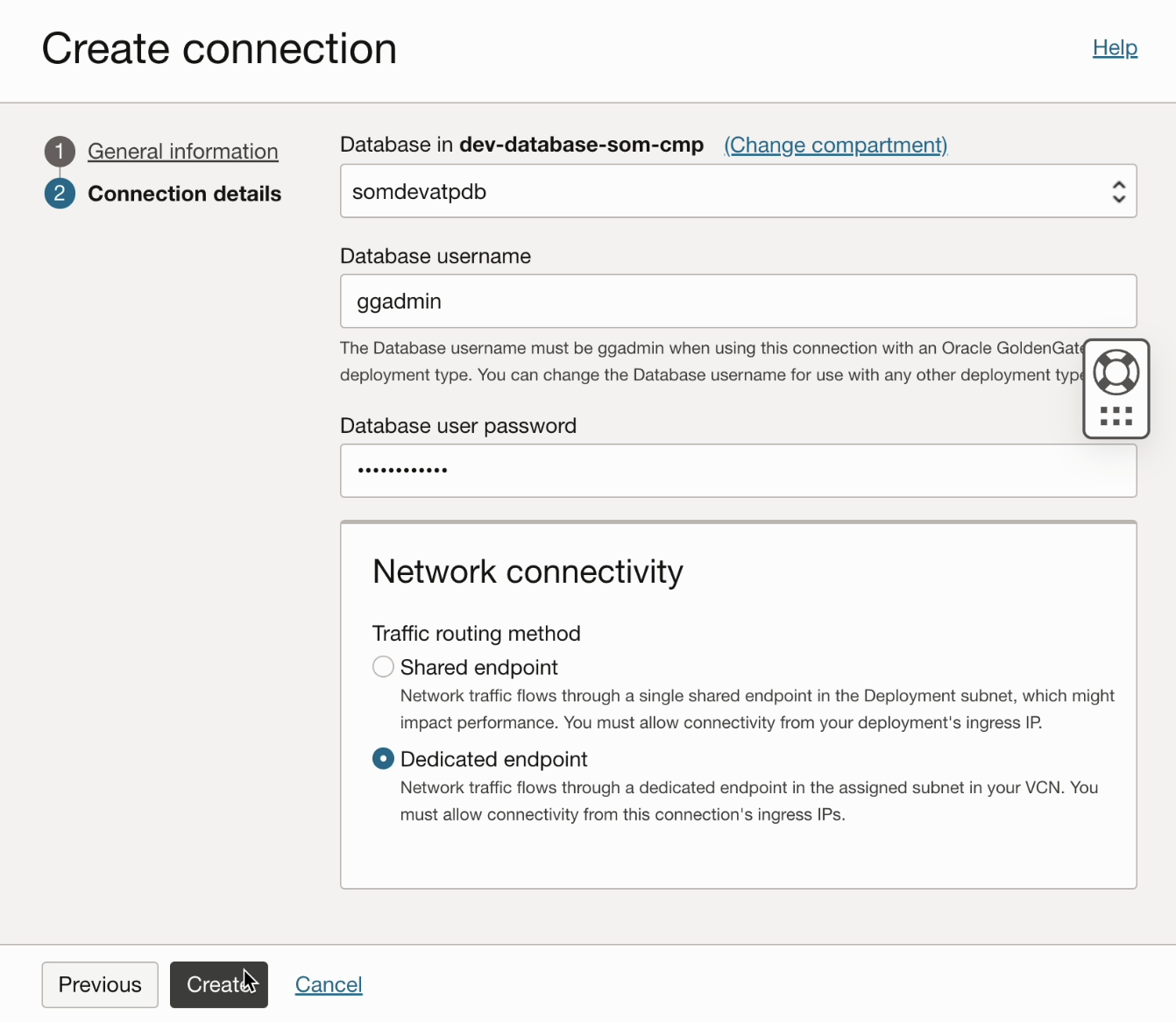Open the Help link

click(1114, 48)
